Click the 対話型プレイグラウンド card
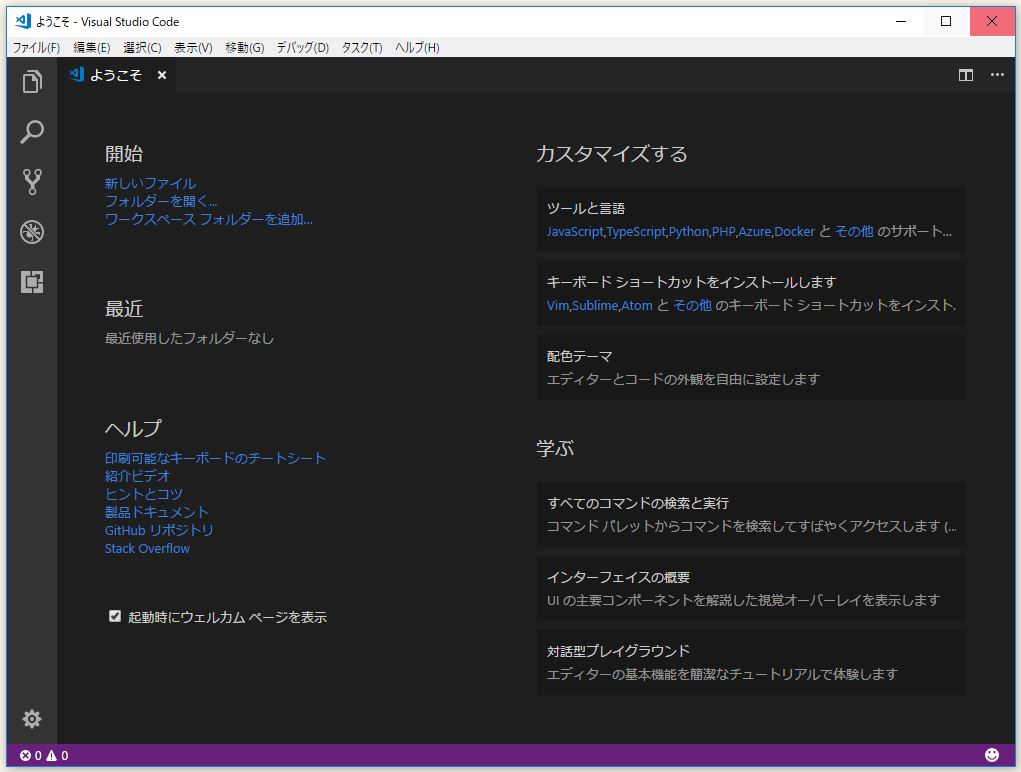Viewport: 1021px width, 772px height. coord(751,662)
